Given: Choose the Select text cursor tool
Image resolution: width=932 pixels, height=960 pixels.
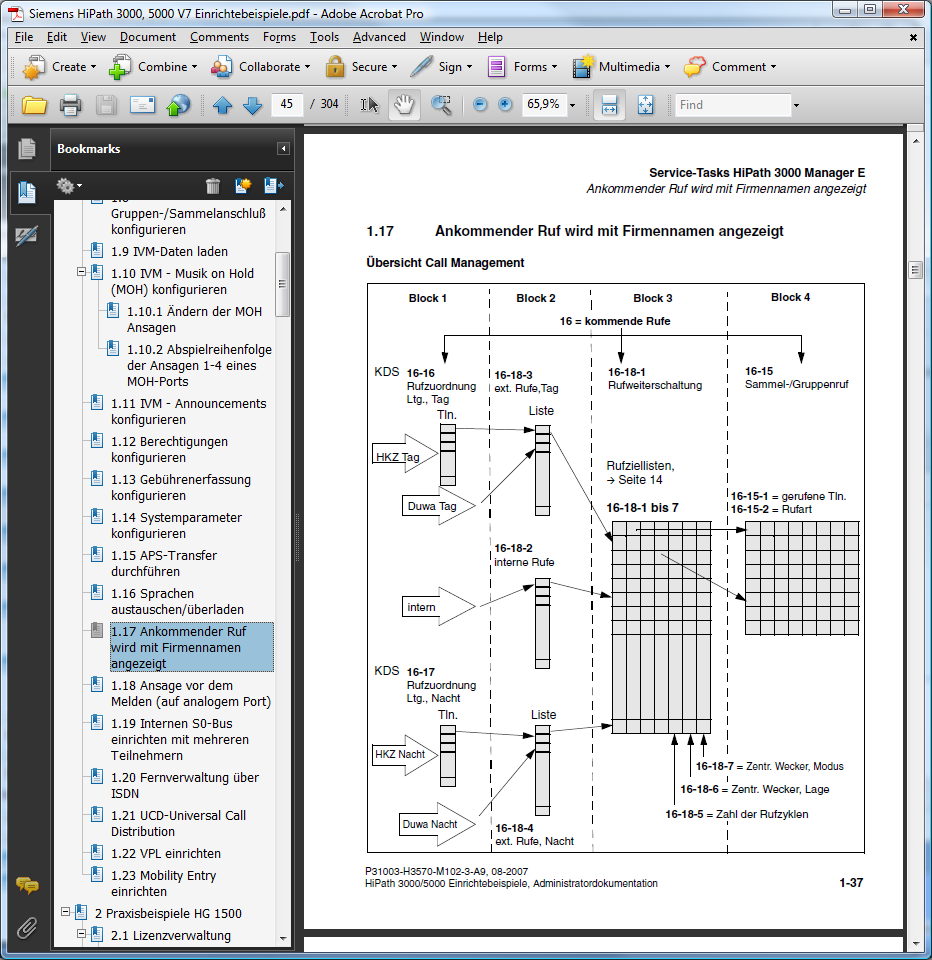Looking at the screenshot, I should (x=369, y=105).
